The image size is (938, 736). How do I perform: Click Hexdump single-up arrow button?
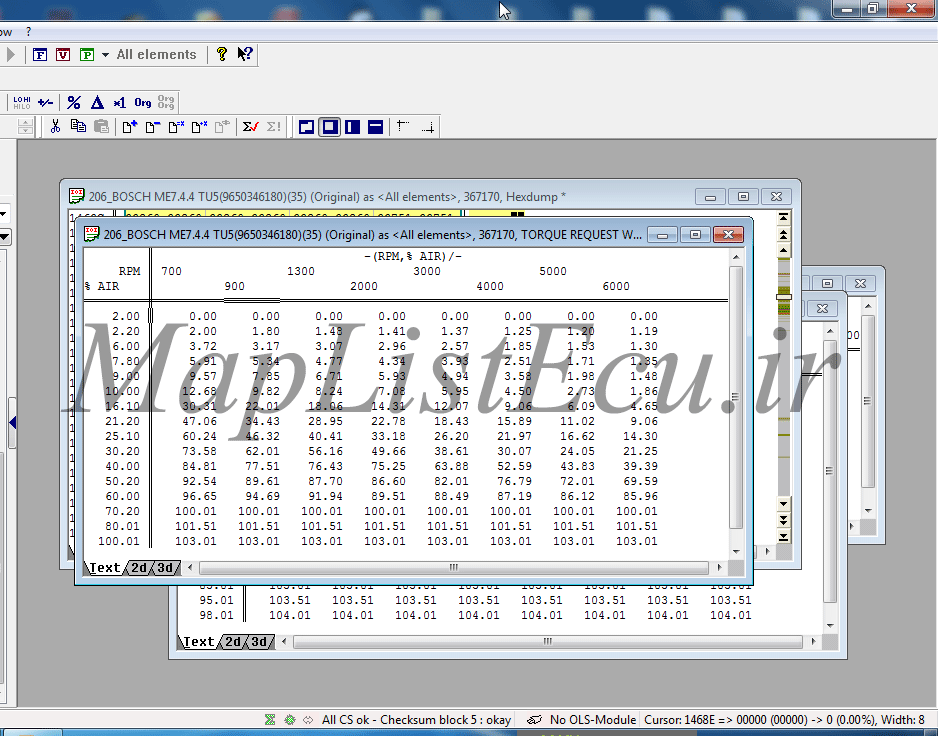click(x=784, y=250)
